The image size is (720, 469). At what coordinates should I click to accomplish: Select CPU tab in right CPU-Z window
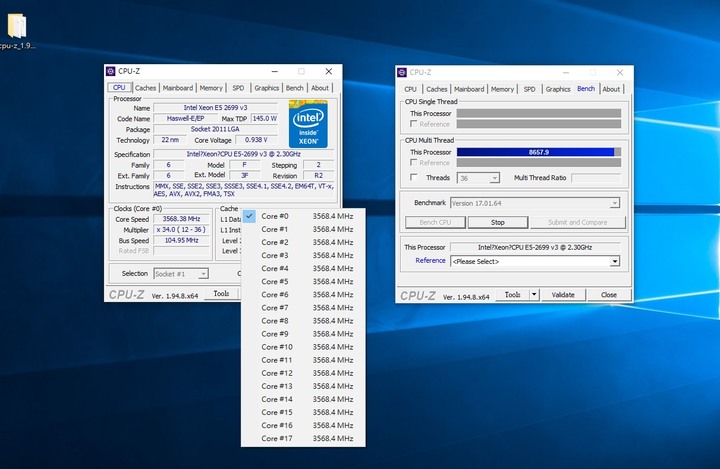[x=411, y=89]
